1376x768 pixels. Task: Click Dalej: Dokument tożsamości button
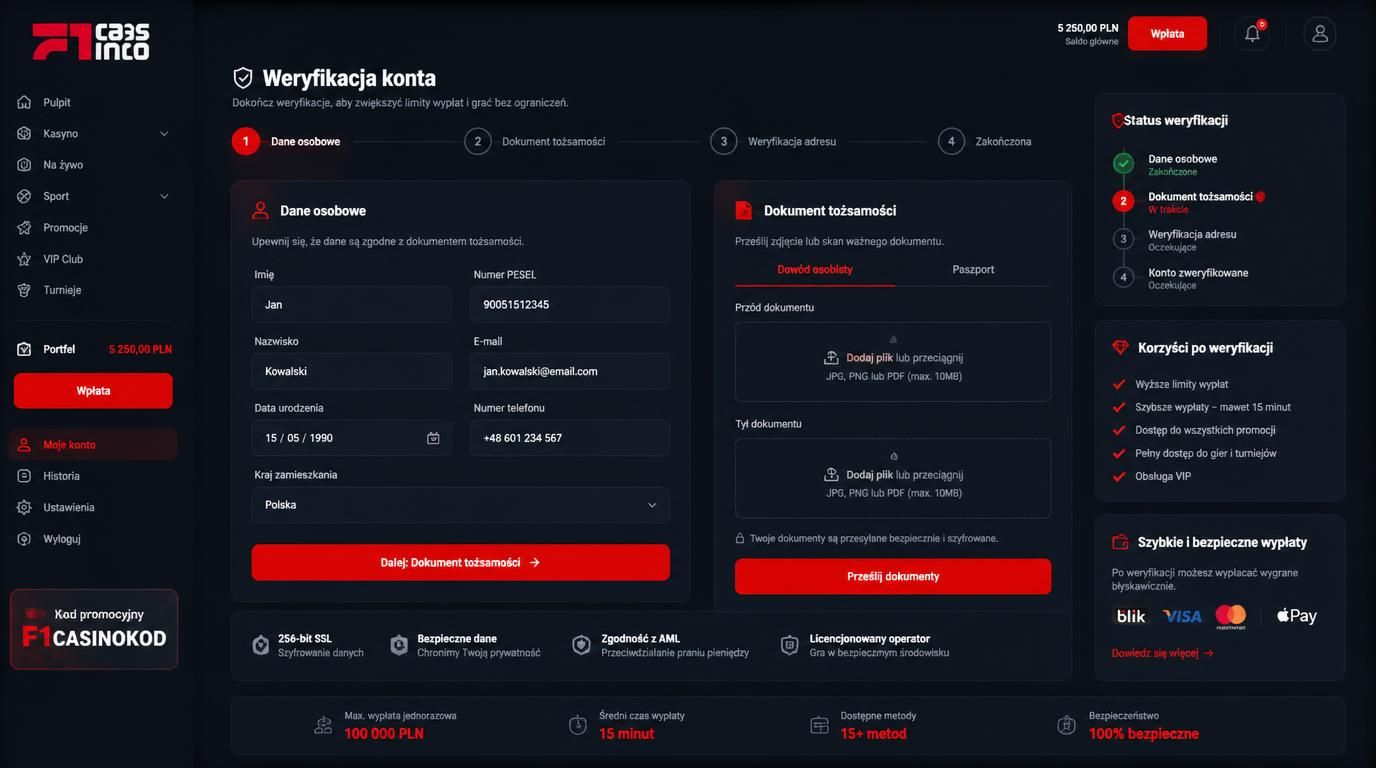[x=461, y=562]
